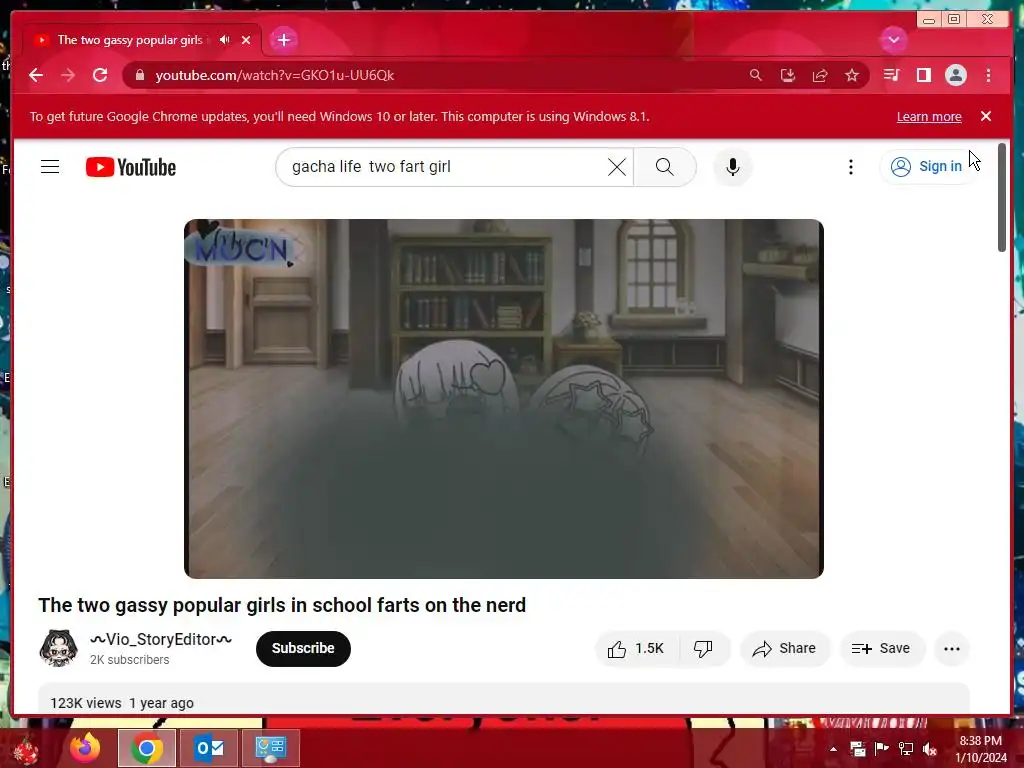Click the muted volume tray icon
This screenshot has height=768, width=1024.
click(x=929, y=748)
